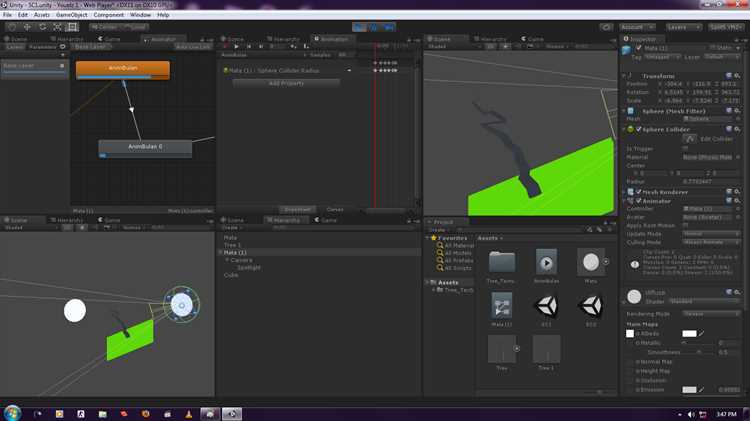Toggle layer visibility eye in Animator panel
The image size is (750, 421).
coord(62,47)
